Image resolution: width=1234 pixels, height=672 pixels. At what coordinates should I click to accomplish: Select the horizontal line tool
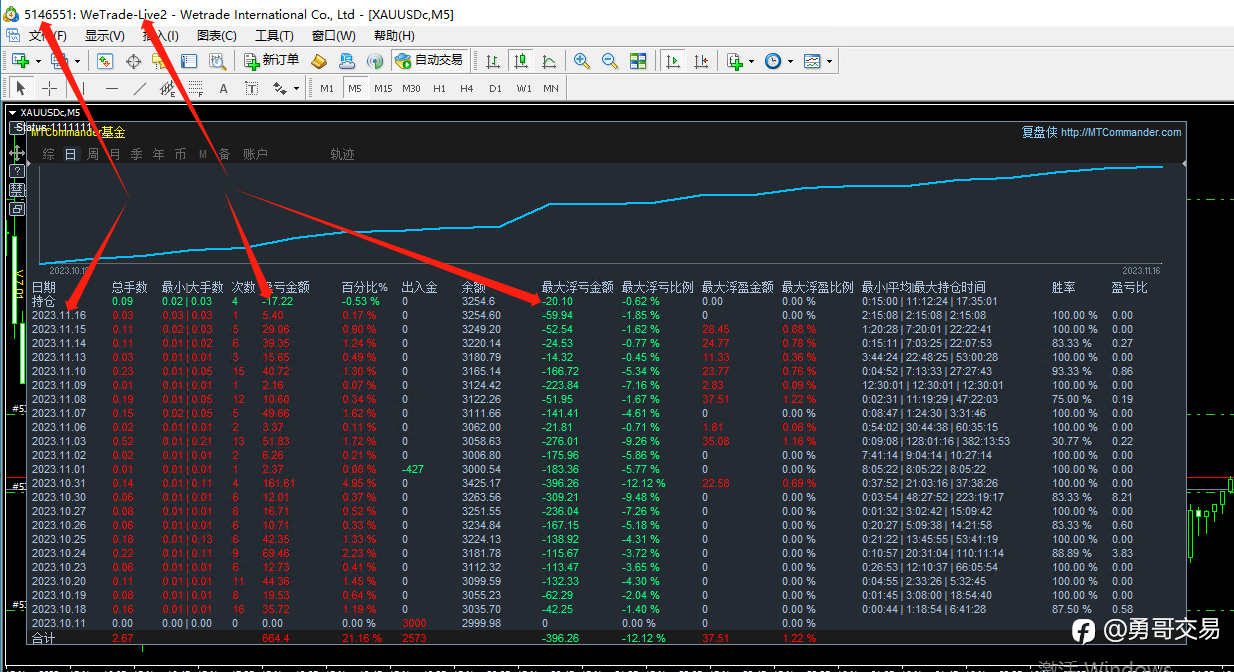(112, 88)
